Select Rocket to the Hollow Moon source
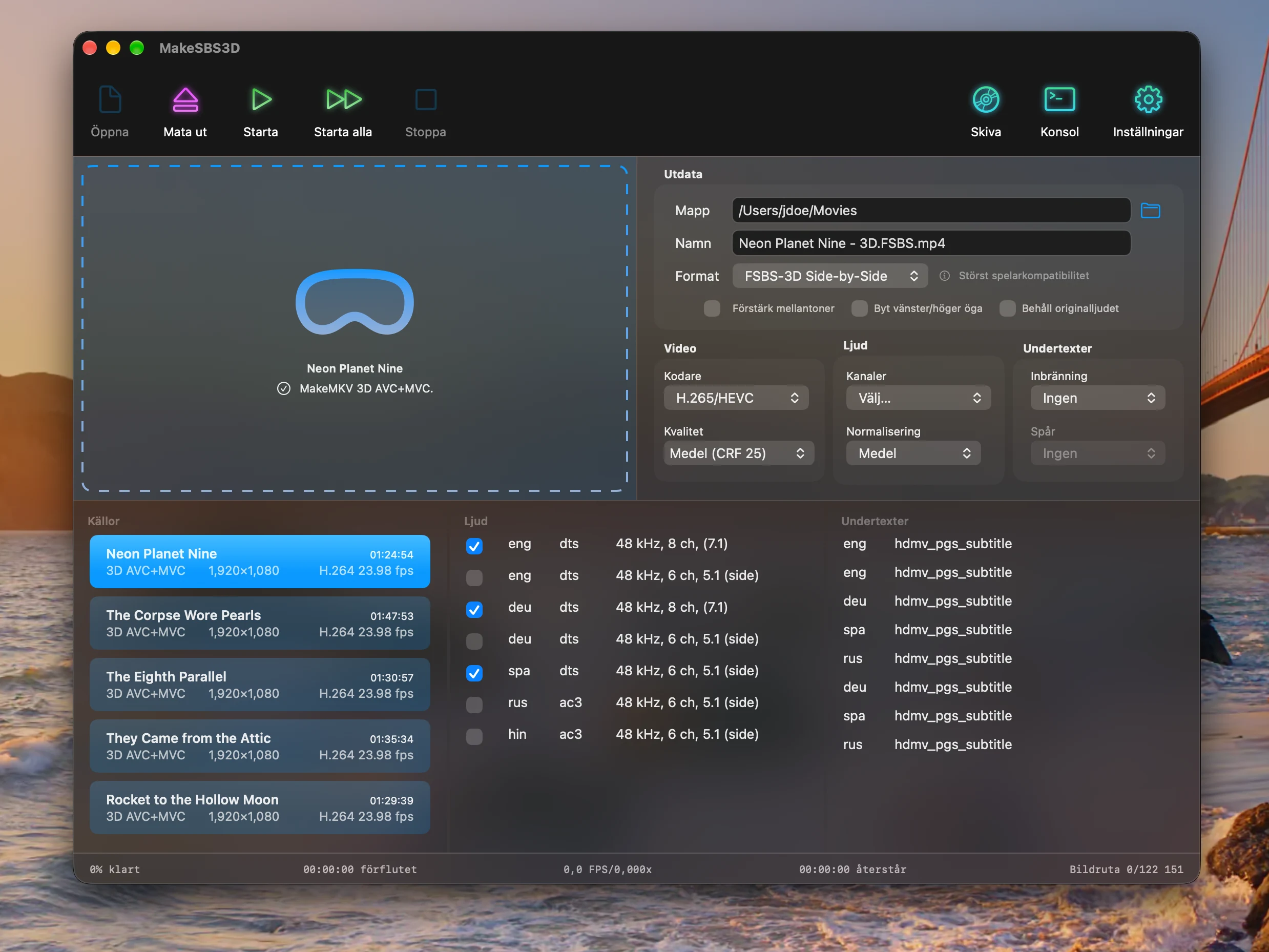The image size is (1269, 952). 260,808
